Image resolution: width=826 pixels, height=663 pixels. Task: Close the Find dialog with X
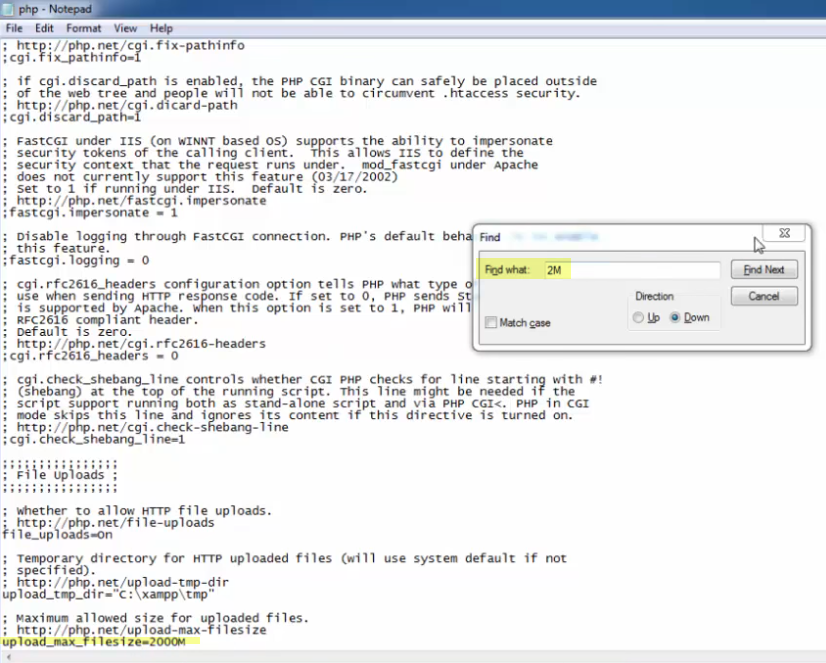[x=784, y=233]
